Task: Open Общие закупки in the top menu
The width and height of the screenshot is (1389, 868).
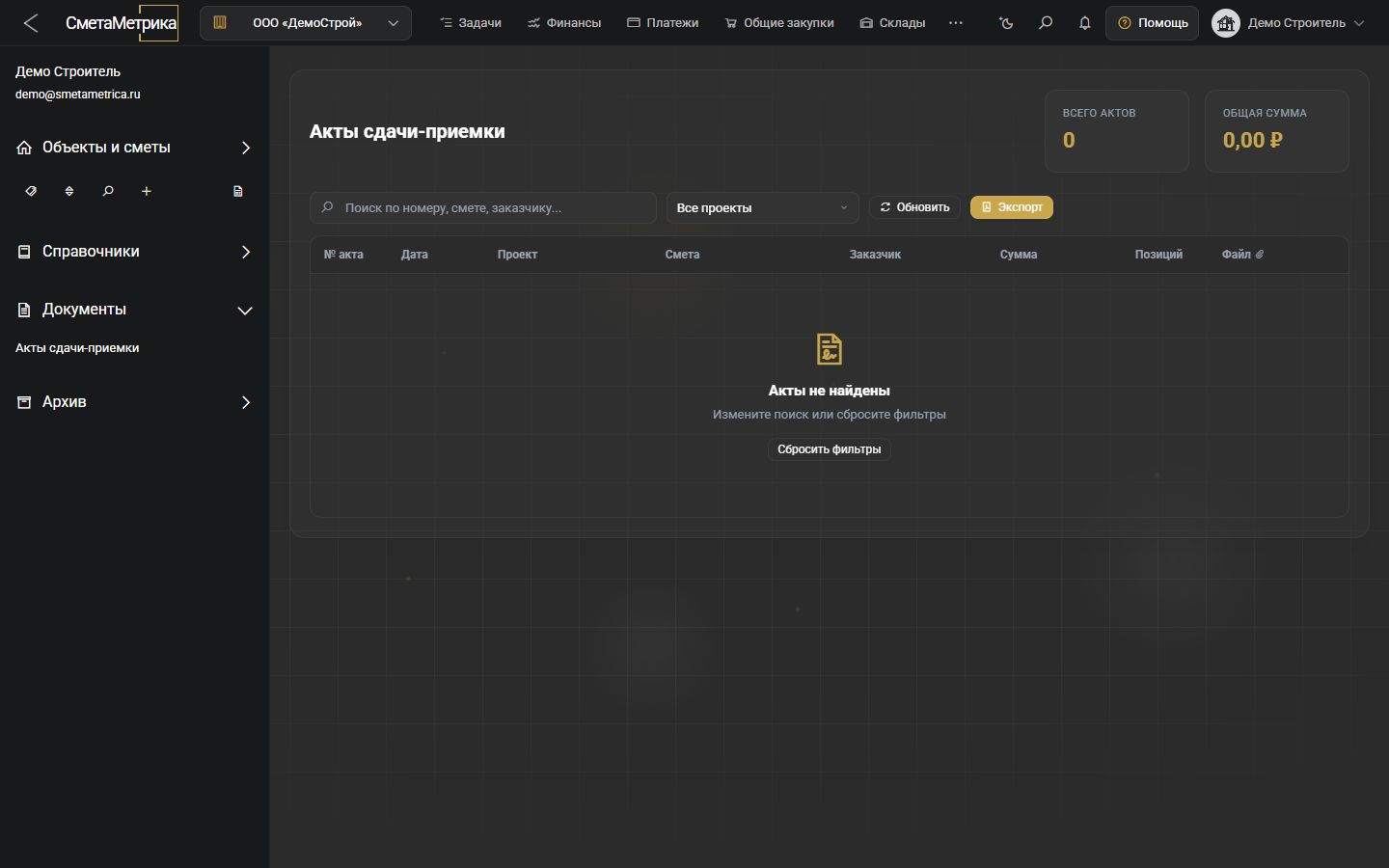Action: tap(779, 23)
